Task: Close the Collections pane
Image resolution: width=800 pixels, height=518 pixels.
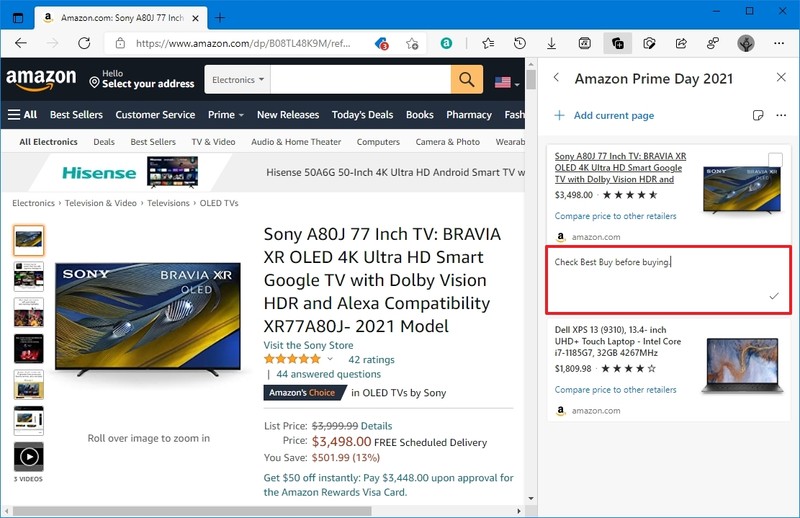Action: [781, 78]
